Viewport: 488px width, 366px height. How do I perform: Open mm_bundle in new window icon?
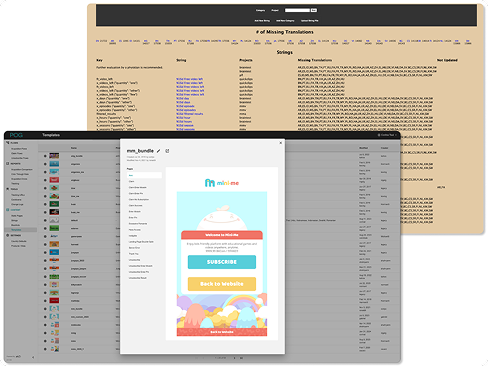coord(167,151)
